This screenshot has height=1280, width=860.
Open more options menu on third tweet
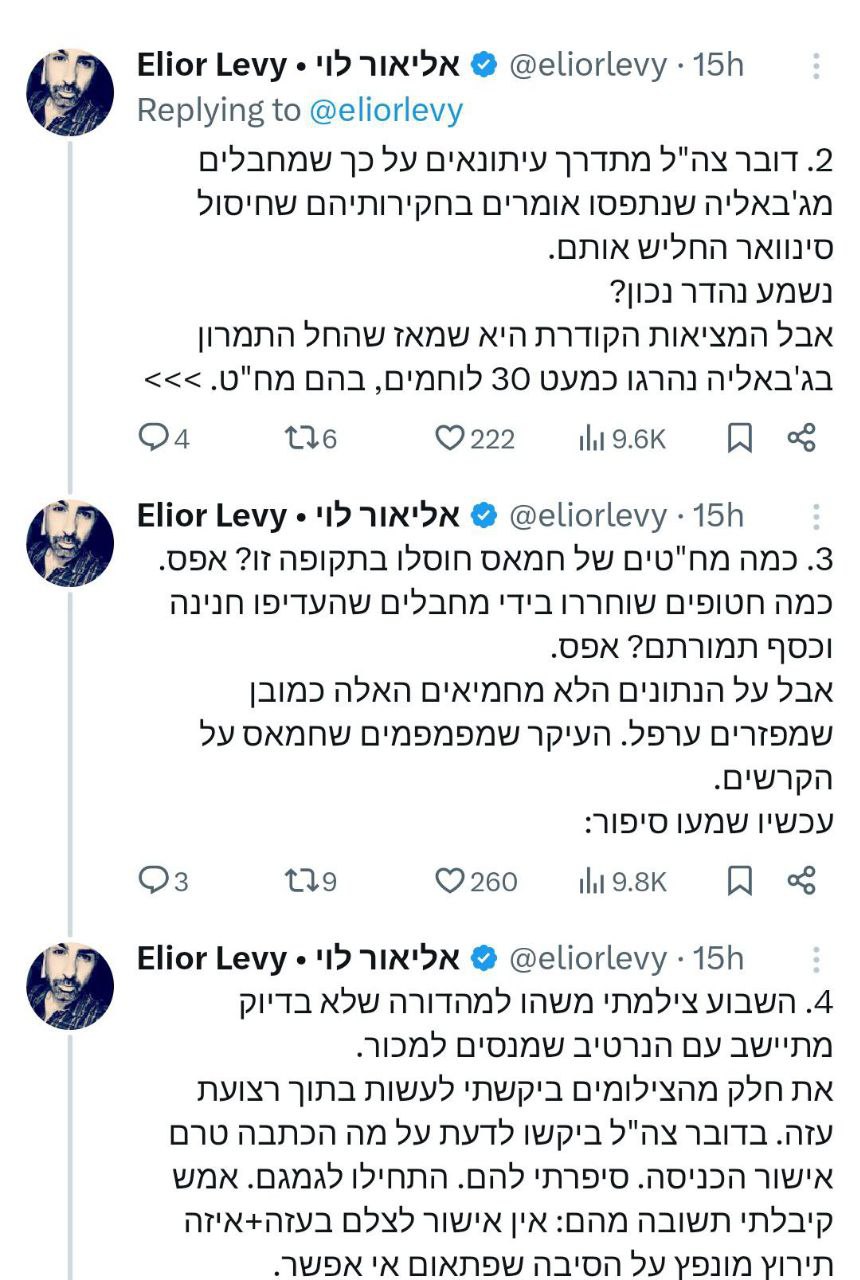click(x=816, y=959)
